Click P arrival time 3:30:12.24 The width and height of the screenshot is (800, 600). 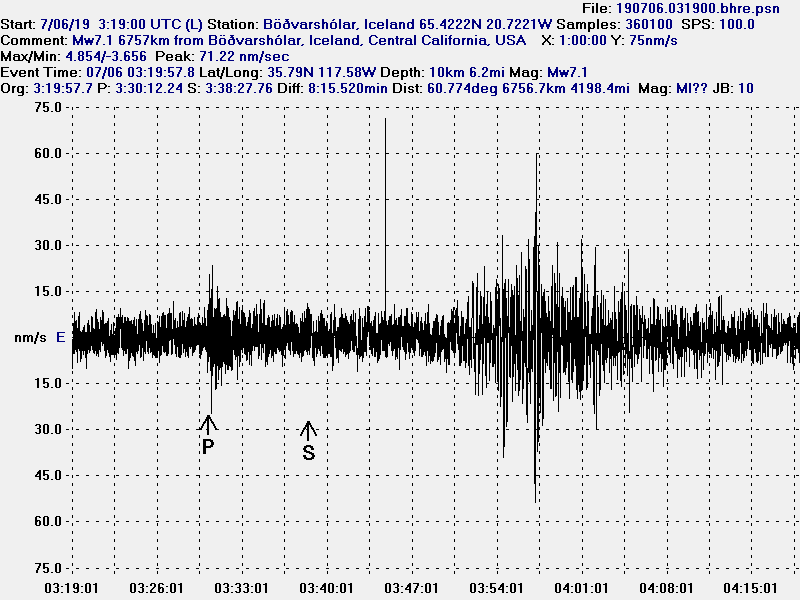149,88
